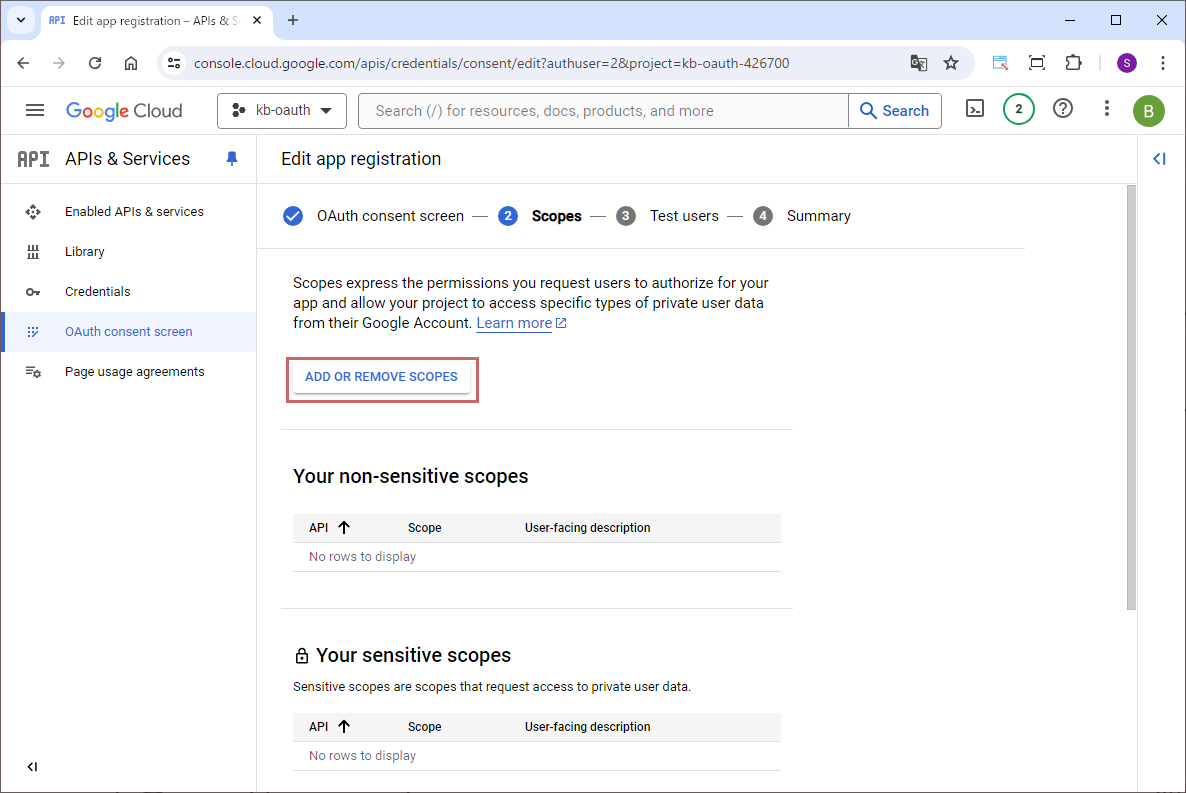This screenshot has width=1186, height=793.
Task: Open the kb-oauth project selector dropdown
Action: [281, 111]
